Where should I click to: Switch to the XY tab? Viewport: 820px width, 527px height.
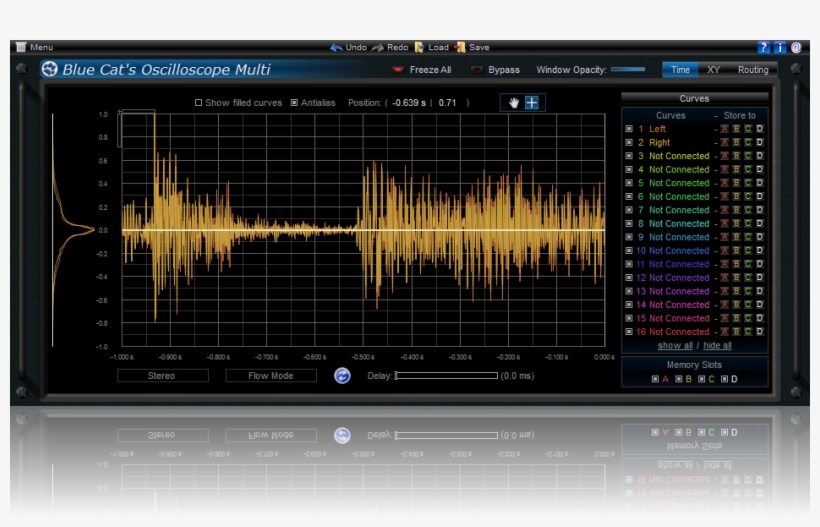[x=713, y=70]
